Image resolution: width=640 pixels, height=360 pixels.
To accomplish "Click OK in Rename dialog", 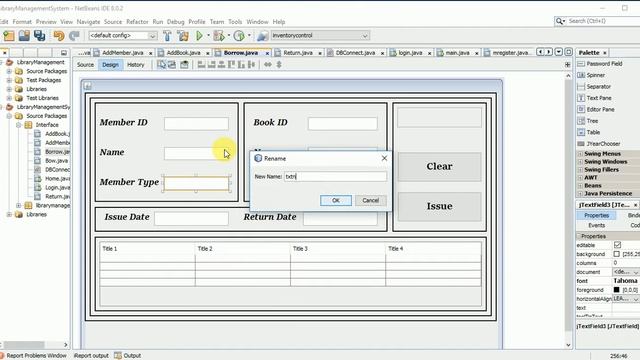I will [x=336, y=200].
